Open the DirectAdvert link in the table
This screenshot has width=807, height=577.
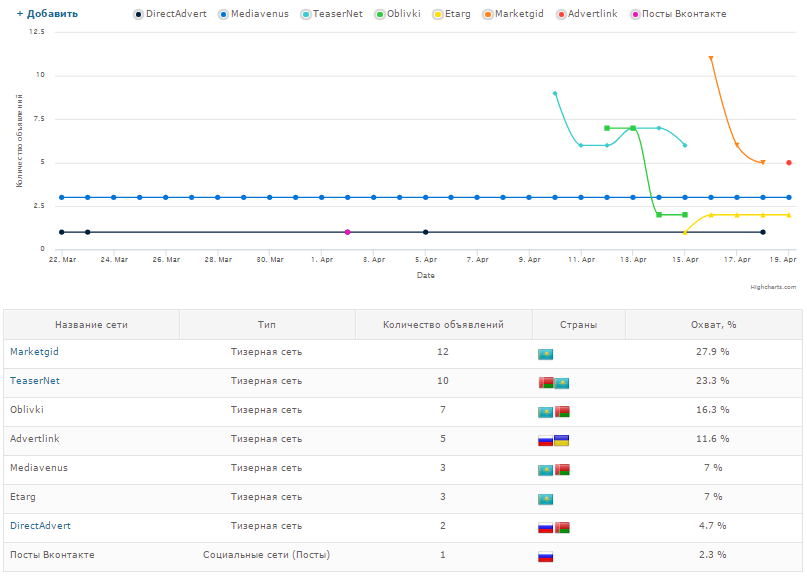click(x=41, y=526)
